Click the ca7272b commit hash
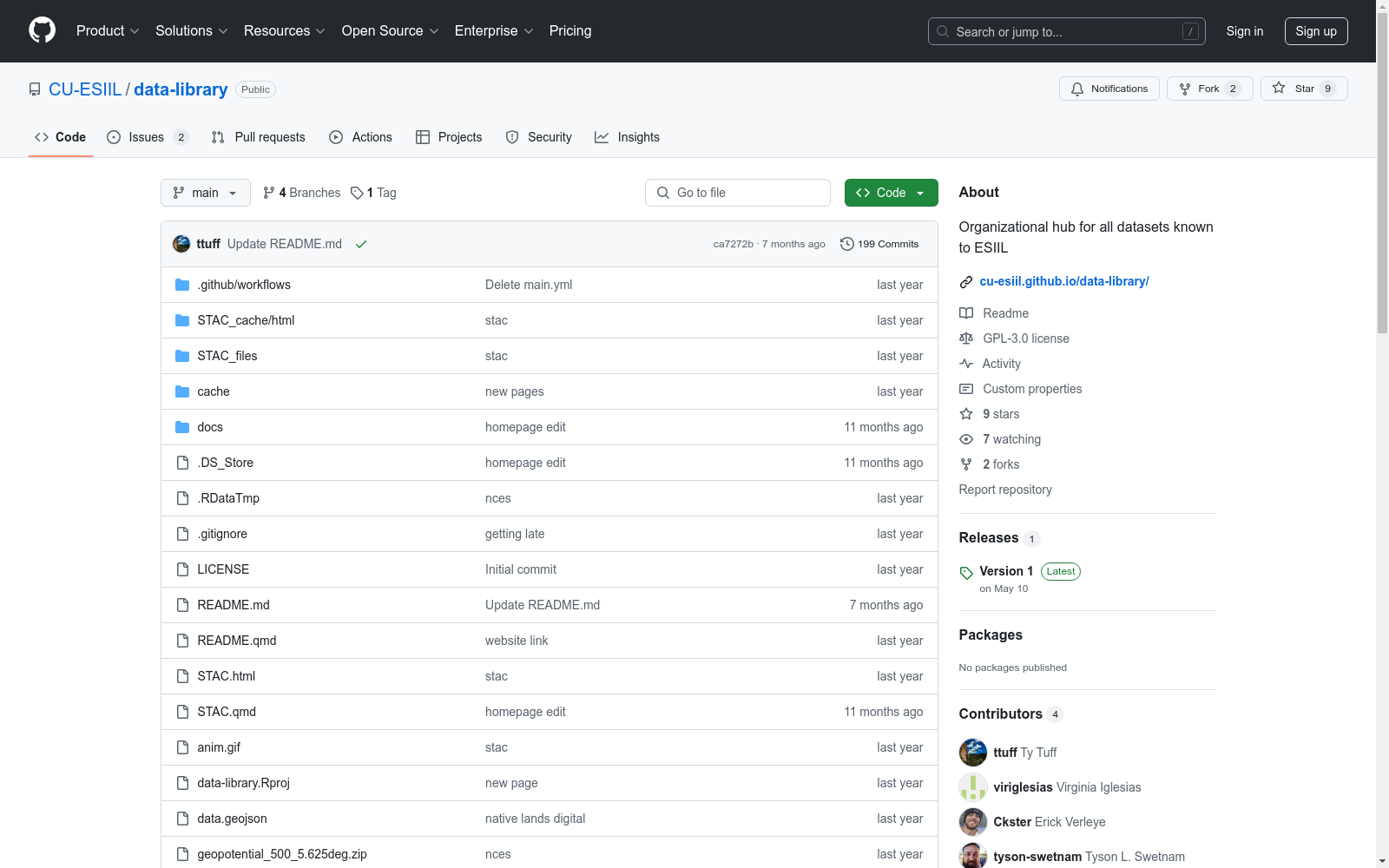Image resolution: width=1389 pixels, height=868 pixels. tap(734, 244)
